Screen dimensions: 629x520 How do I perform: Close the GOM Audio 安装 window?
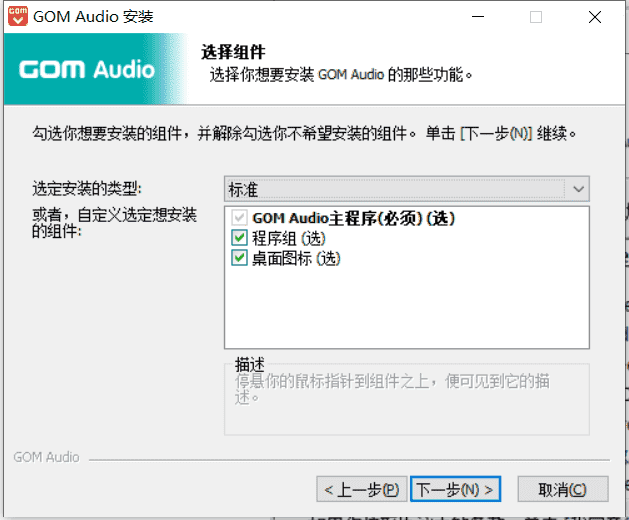coord(595,17)
